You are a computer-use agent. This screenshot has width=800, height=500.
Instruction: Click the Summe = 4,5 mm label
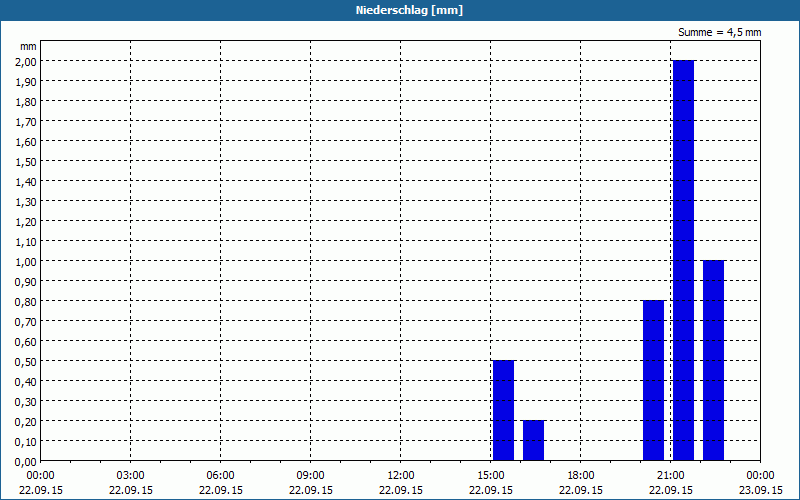point(719,32)
